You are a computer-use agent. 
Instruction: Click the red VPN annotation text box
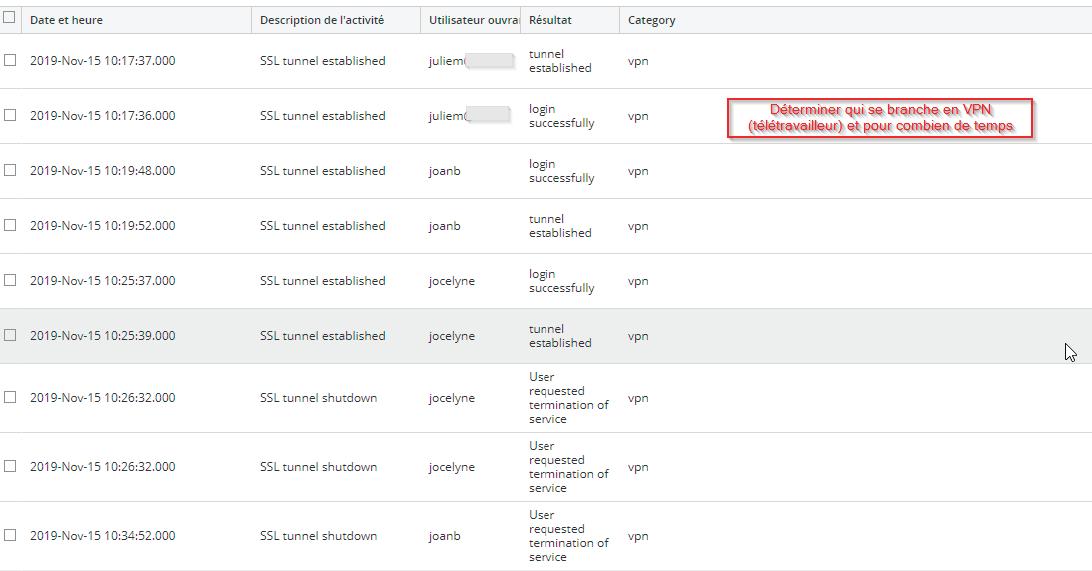[x=880, y=118]
